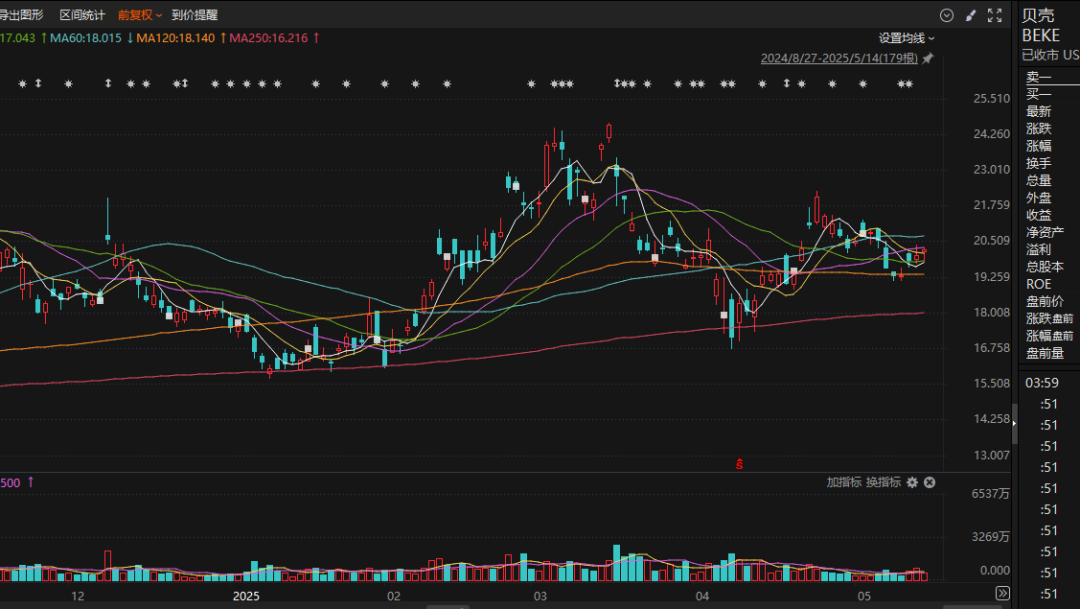Click the MA60:18.015 label
1080x609 pixels.
85,39
